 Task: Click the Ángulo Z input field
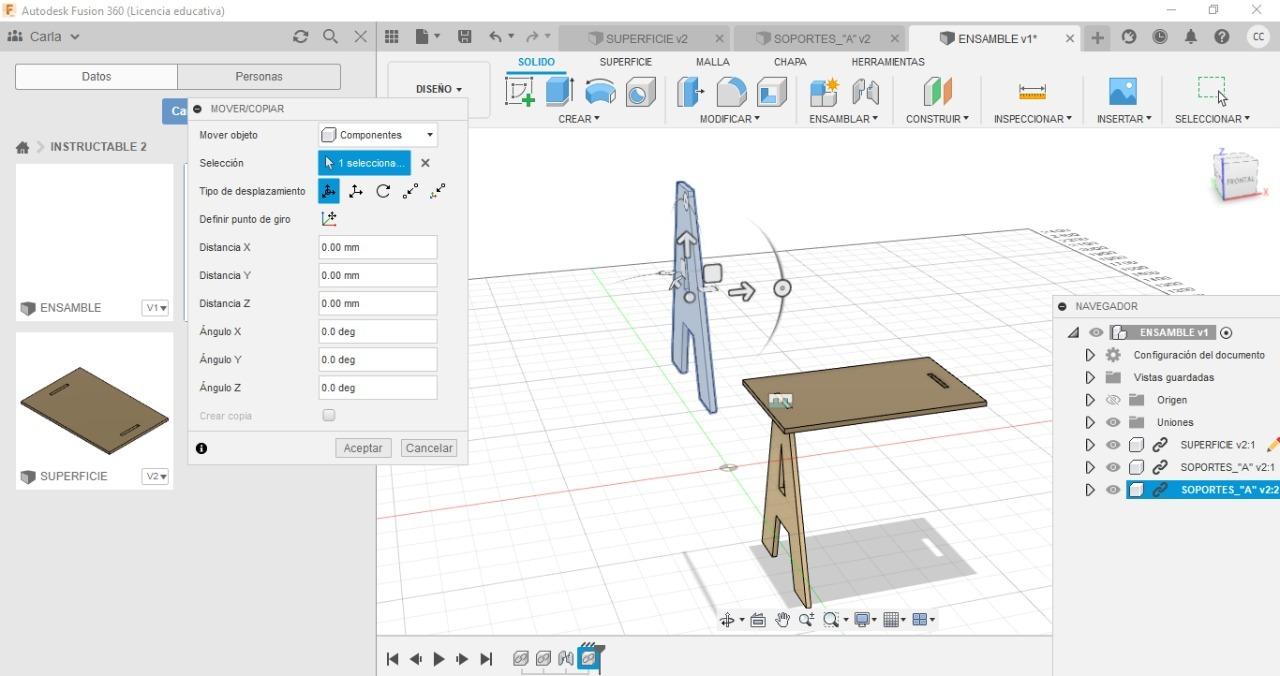pyautogui.click(x=378, y=387)
